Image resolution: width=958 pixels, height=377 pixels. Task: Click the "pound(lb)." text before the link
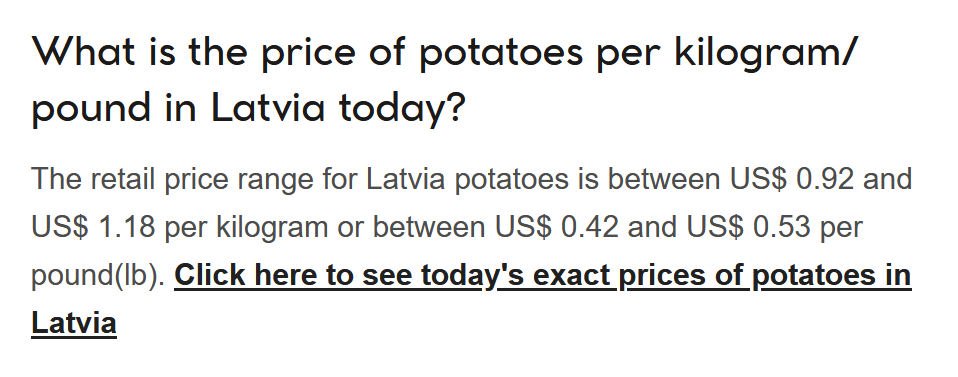coord(98,276)
